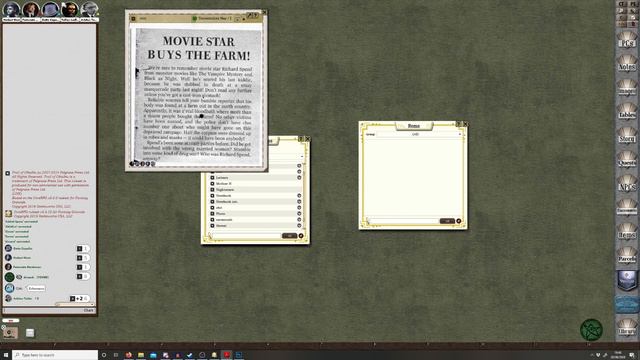Open the Quests sidebar button

click(627, 160)
